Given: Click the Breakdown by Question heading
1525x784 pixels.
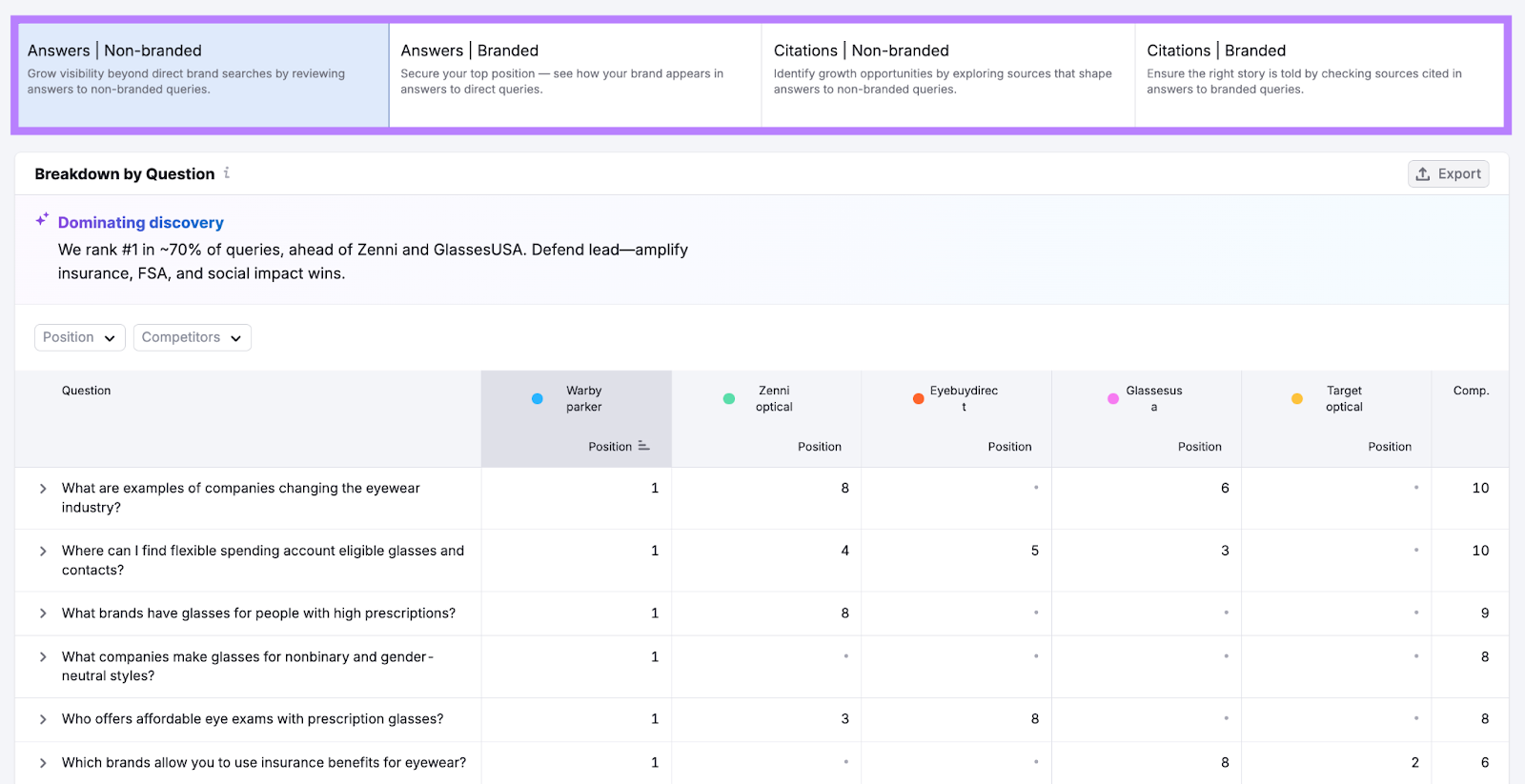Looking at the screenshot, I should click(x=125, y=173).
